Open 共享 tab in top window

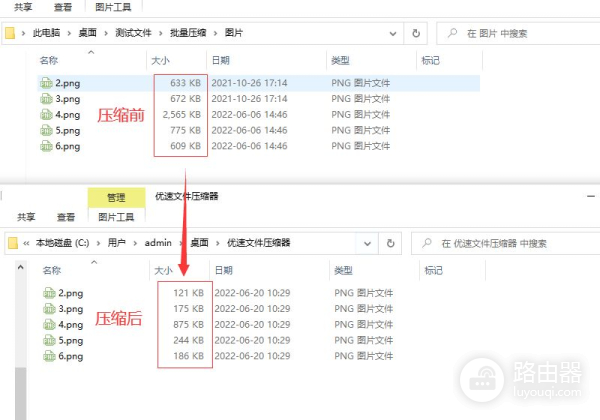pos(23,7)
